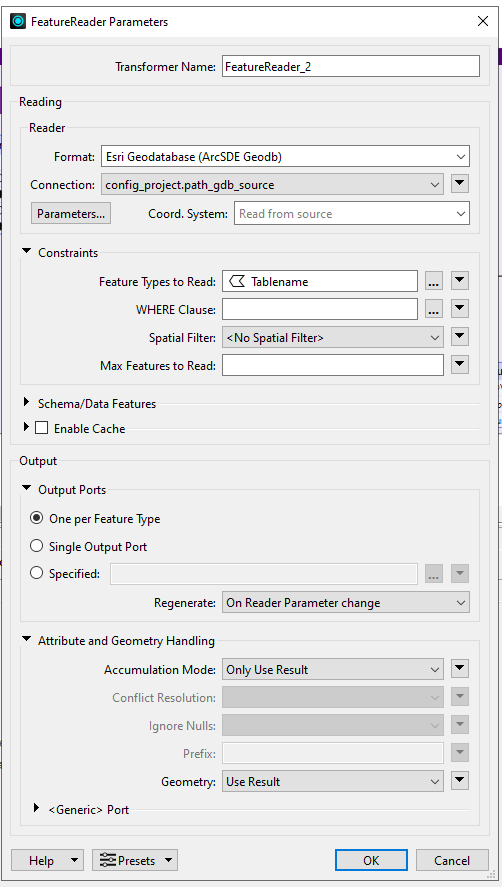Image resolution: width=502 pixels, height=887 pixels.
Task: Open the Presets menu button
Action: pyautogui.click(x=135, y=860)
